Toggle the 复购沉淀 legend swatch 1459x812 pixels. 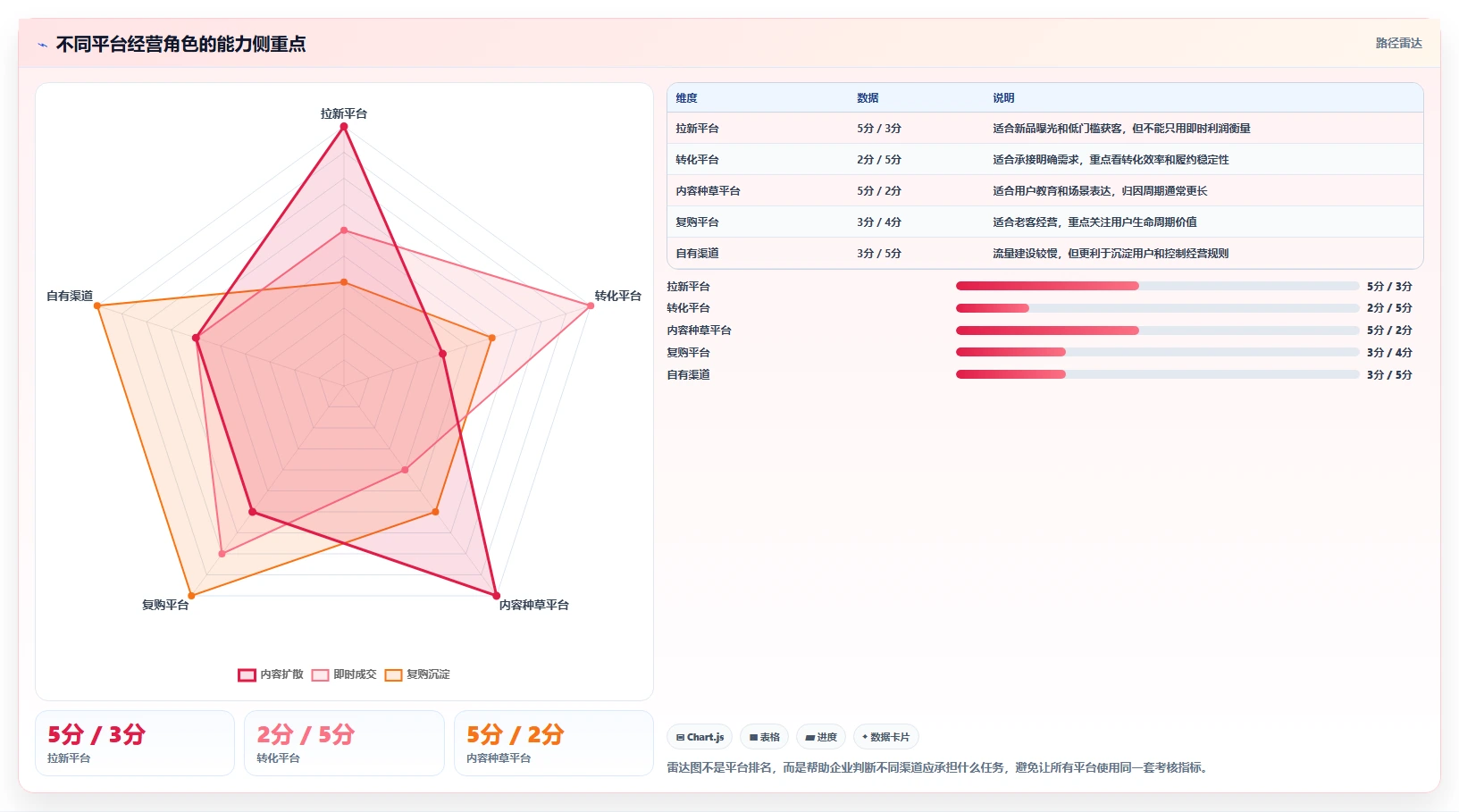tap(393, 674)
